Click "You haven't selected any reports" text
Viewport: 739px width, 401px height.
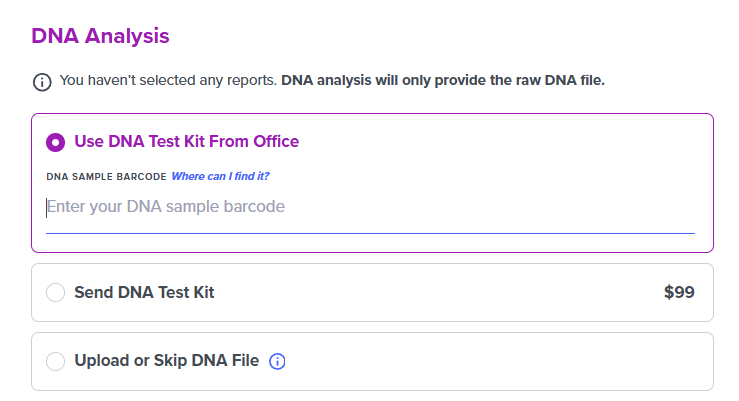pyautogui.click(x=168, y=80)
